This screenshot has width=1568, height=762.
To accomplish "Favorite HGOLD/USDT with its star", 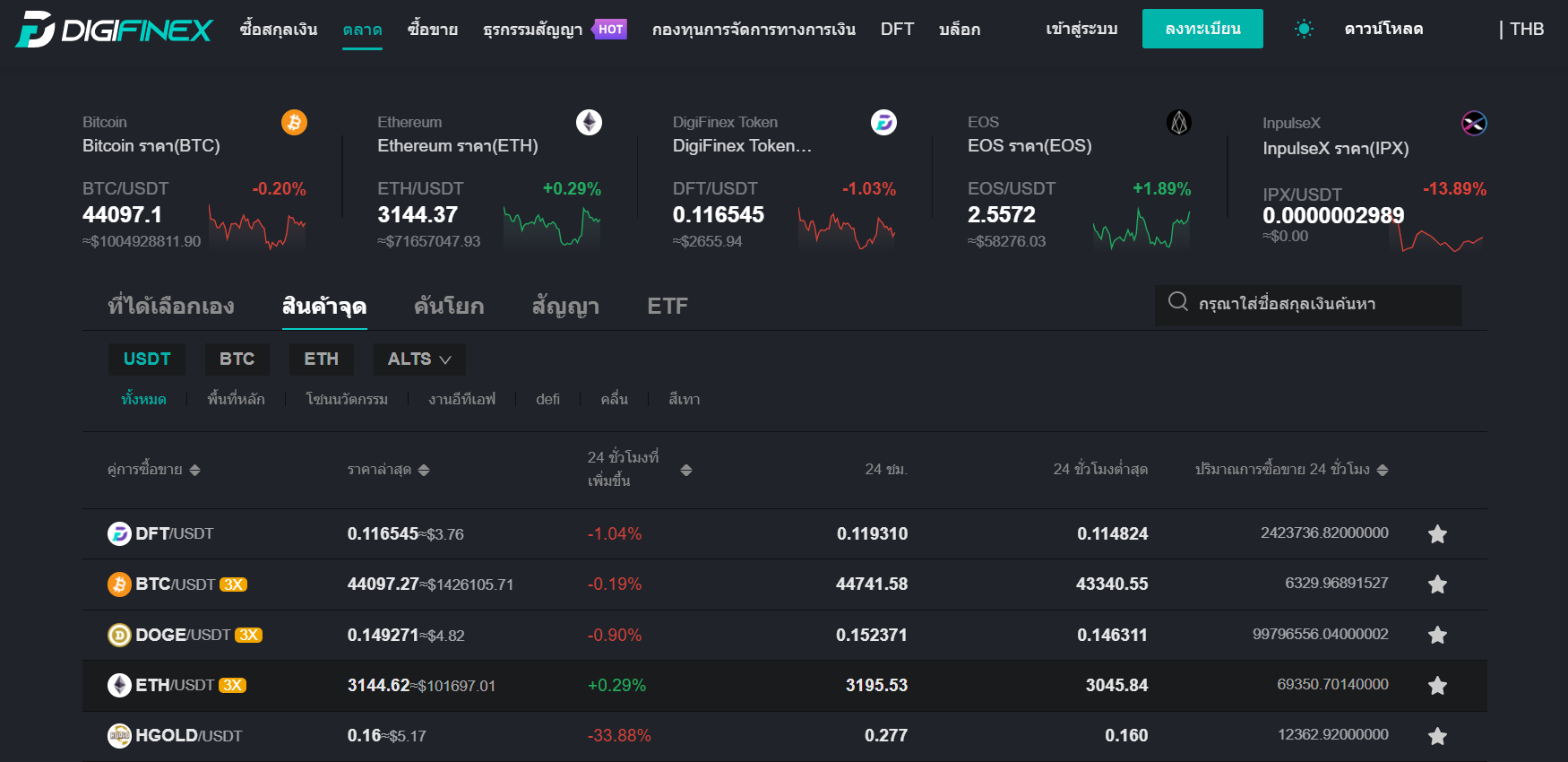I will pos(1437,736).
